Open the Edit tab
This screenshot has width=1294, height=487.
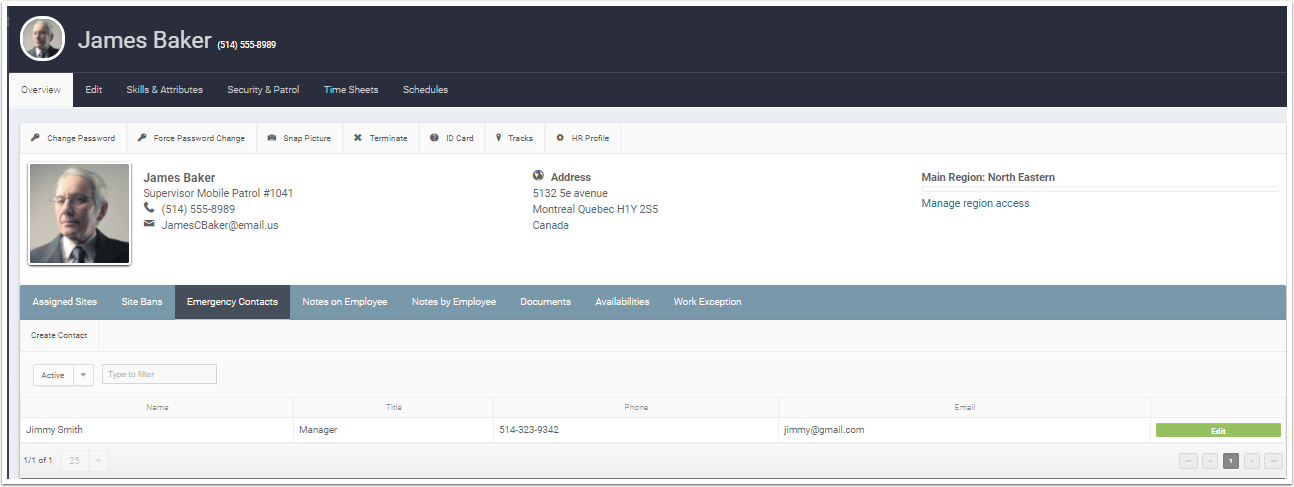(x=94, y=90)
